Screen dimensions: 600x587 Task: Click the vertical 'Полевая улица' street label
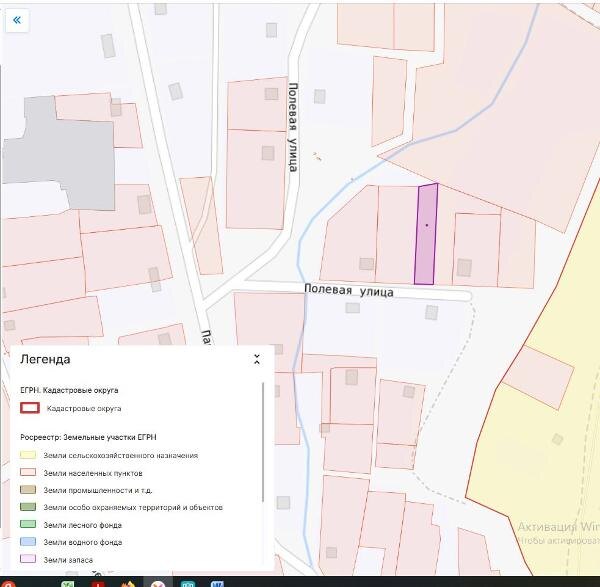(x=293, y=127)
